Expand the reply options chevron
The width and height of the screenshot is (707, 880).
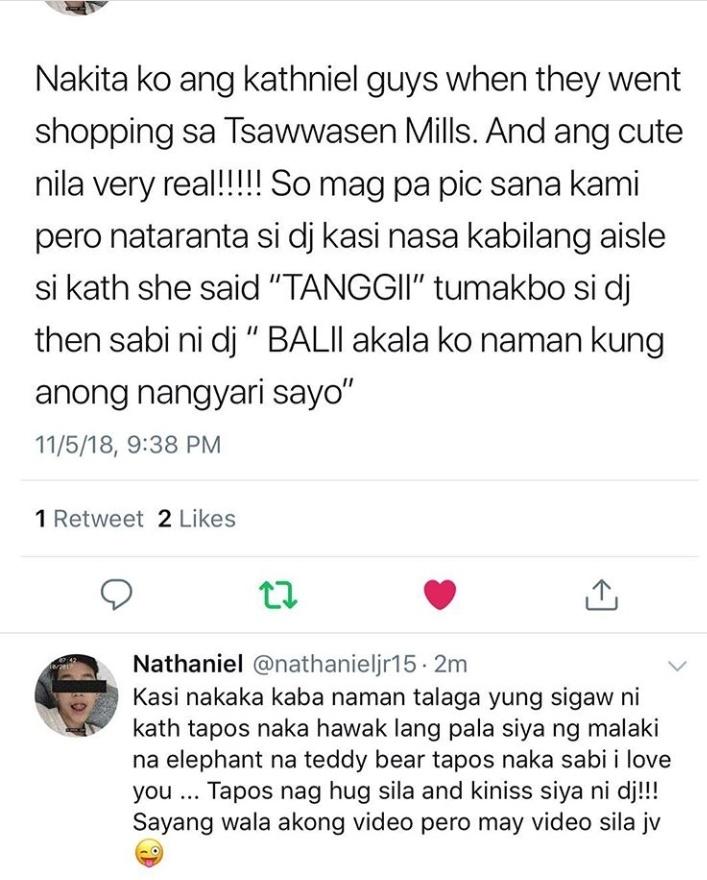coord(678,666)
